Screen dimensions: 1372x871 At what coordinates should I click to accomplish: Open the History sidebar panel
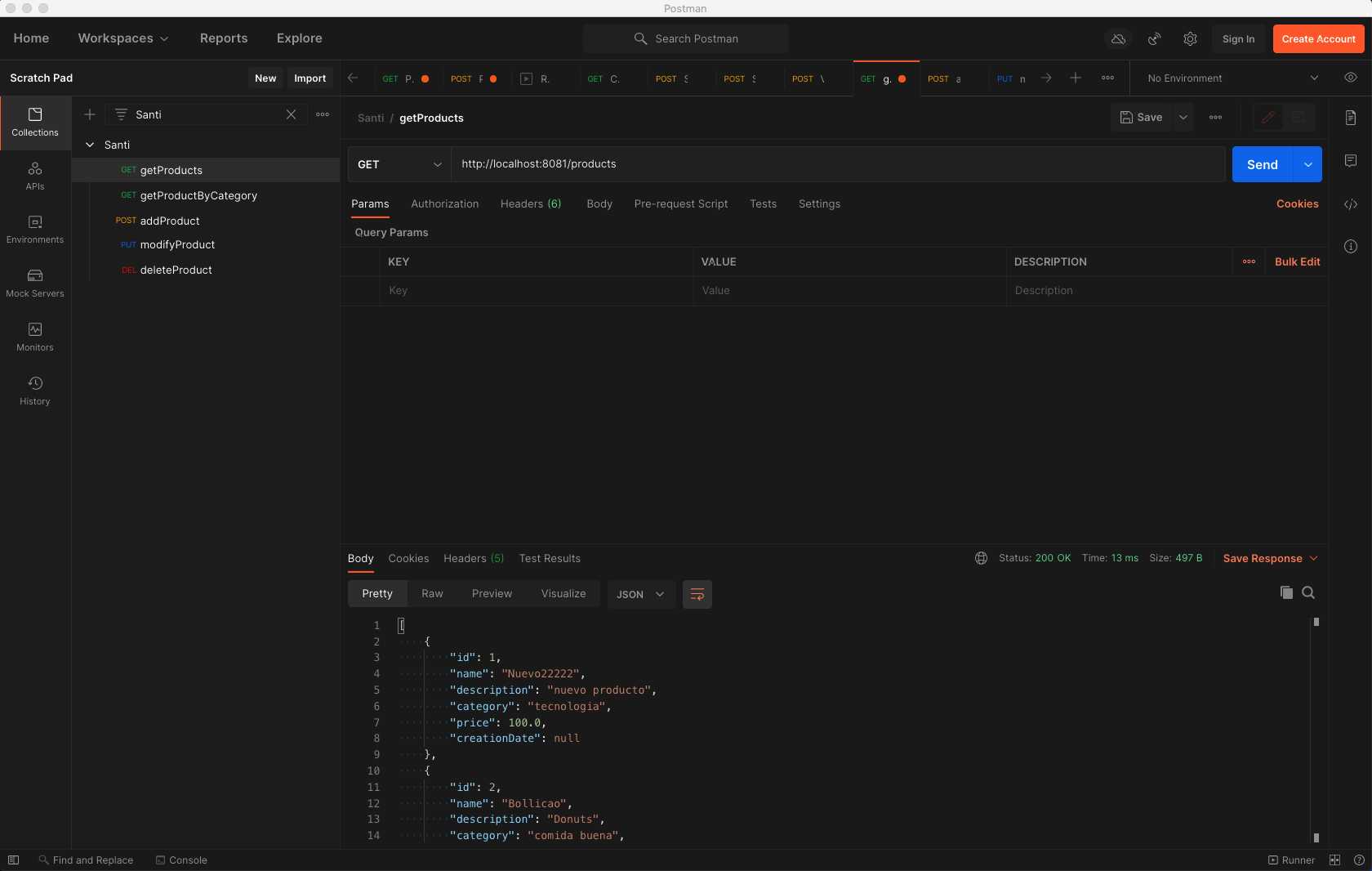(35, 391)
